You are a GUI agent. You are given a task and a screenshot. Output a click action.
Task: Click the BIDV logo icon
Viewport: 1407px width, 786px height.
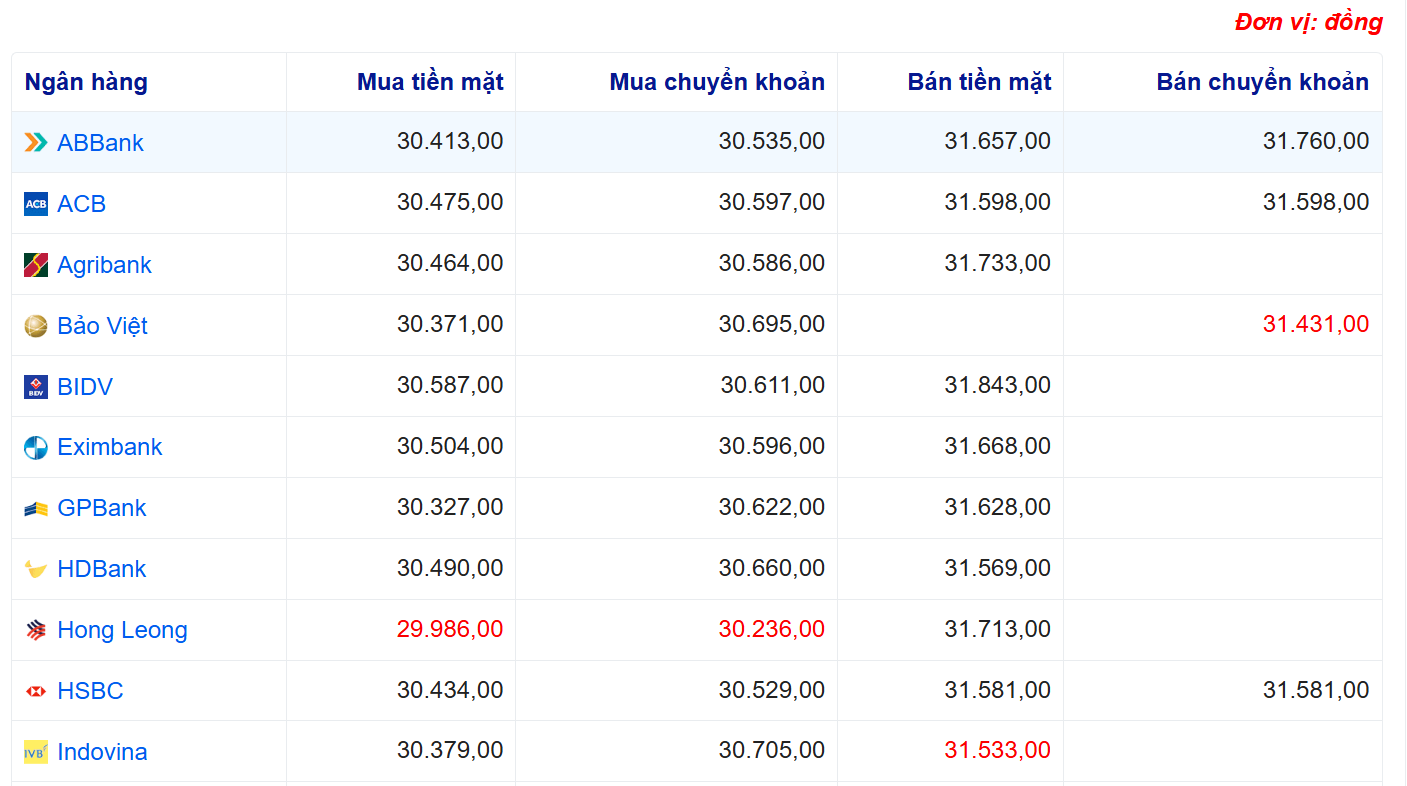(x=36, y=387)
